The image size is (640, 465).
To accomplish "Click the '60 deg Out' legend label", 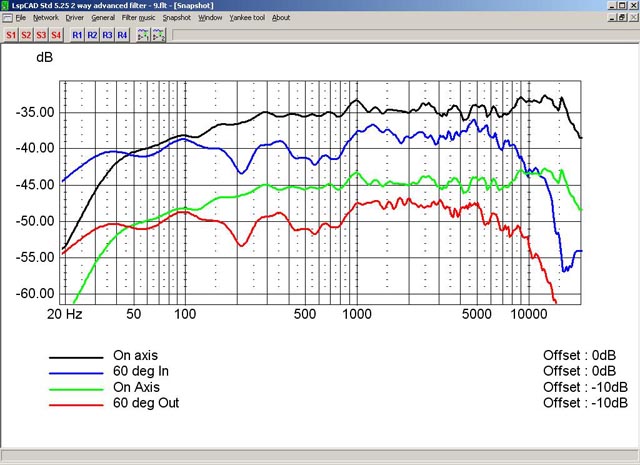I will pyautogui.click(x=146, y=403).
